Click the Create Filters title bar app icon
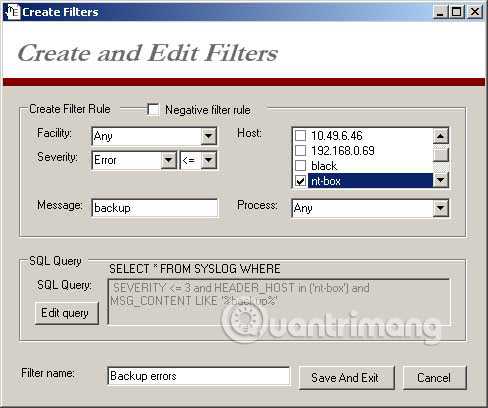Screen dimensions: 488x408 pos(13,12)
